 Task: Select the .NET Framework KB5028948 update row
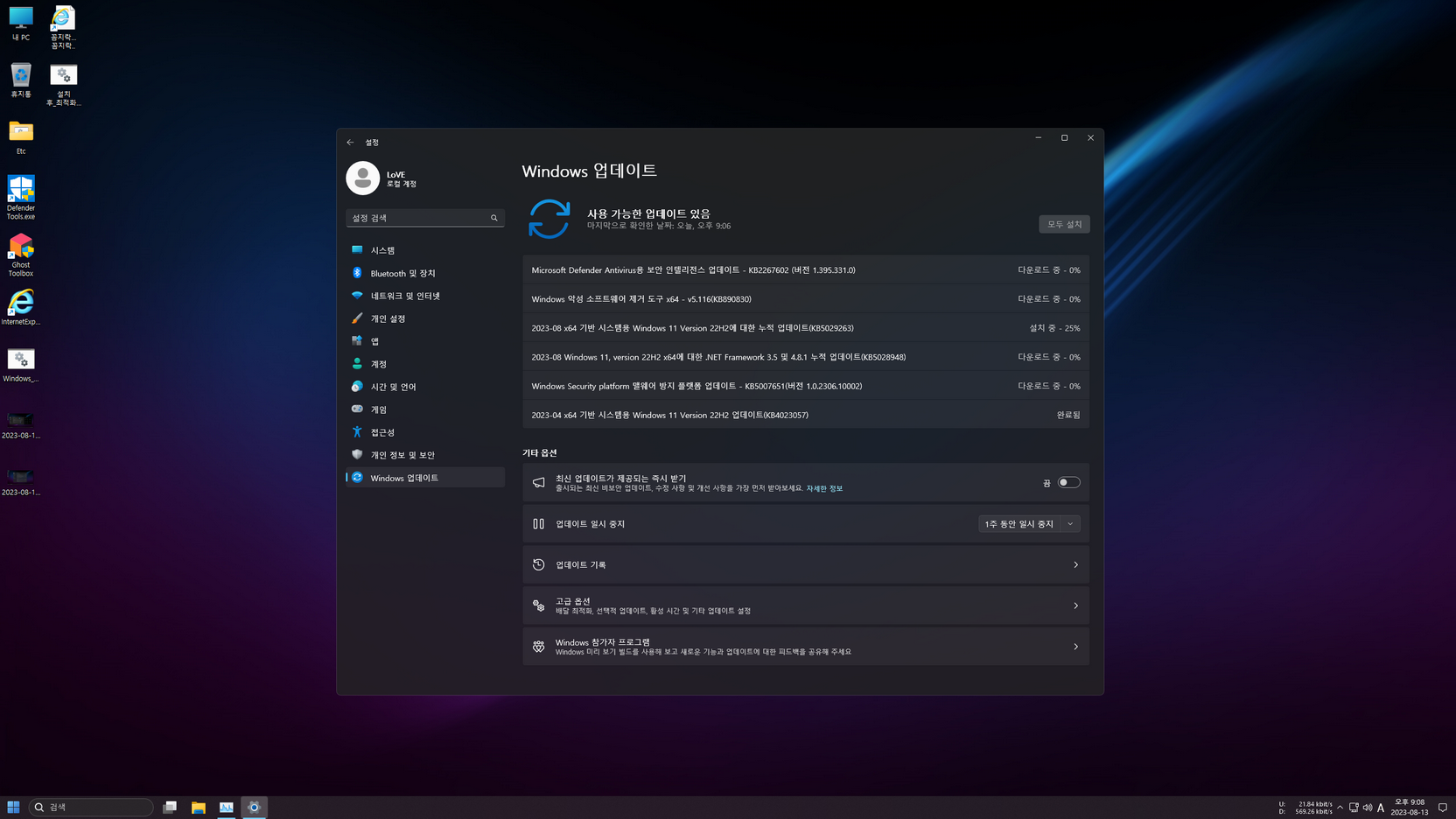(806, 356)
